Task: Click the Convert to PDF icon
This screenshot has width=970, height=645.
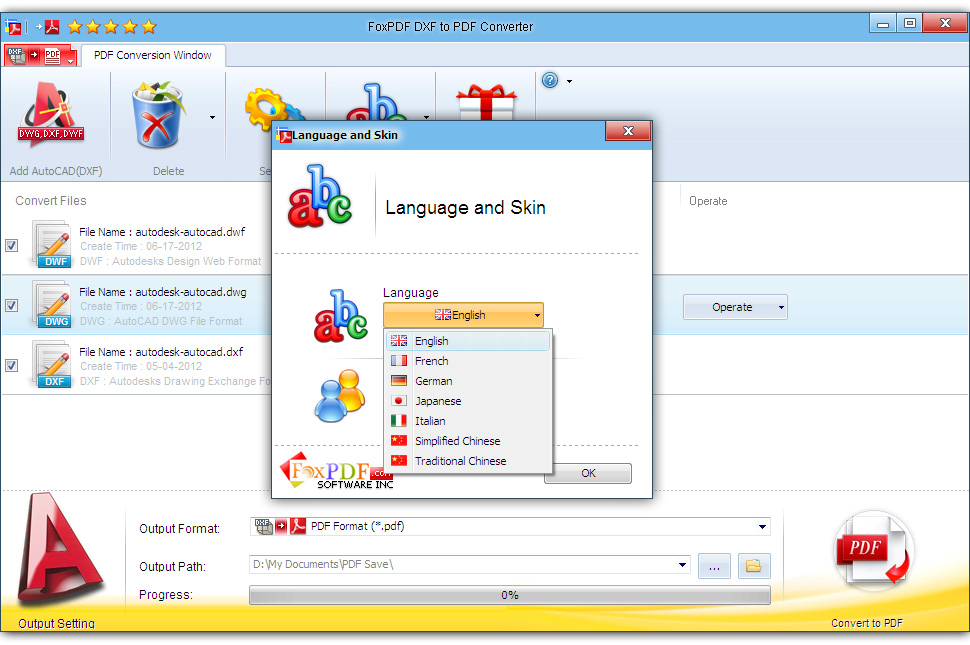Action: point(873,549)
